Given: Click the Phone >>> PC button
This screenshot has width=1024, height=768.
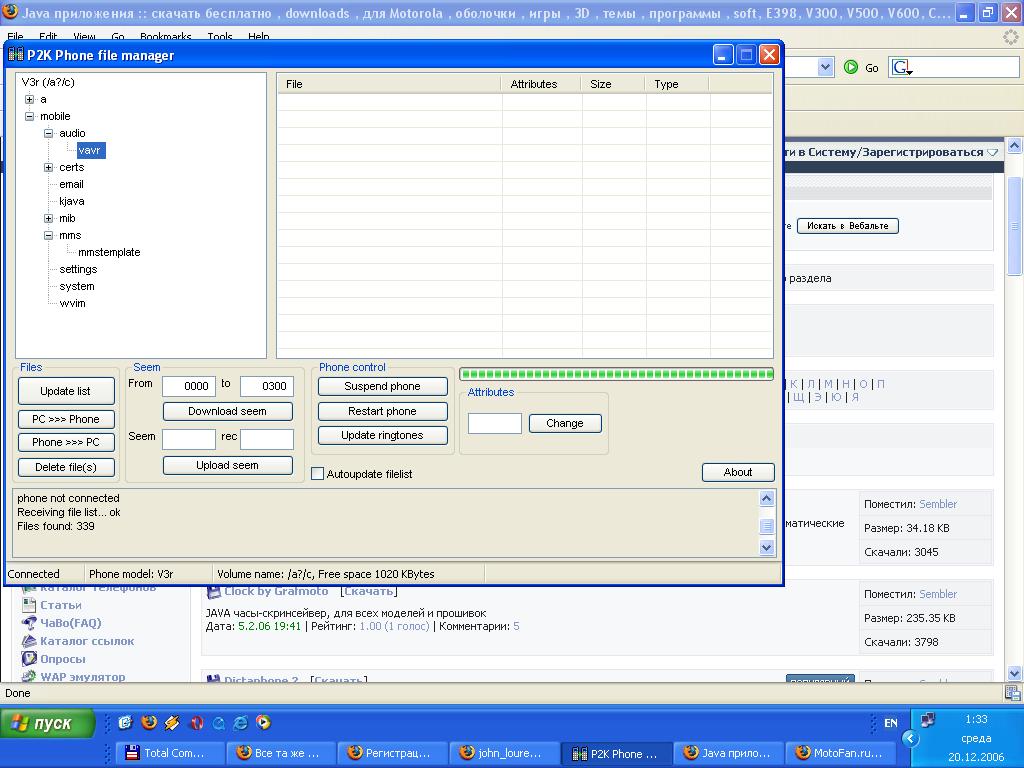Looking at the screenshot, I should point(66,442).
